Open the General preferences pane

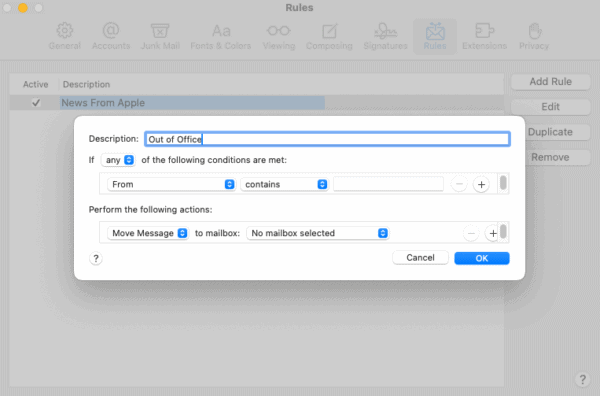[65, 37]
